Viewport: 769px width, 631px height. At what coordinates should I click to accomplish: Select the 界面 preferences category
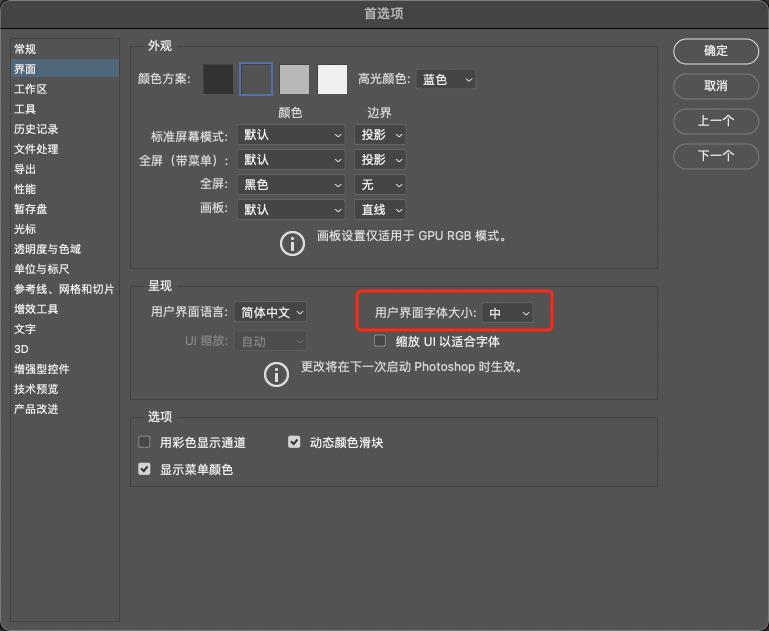pyautogui.click(x=65, y=69)
